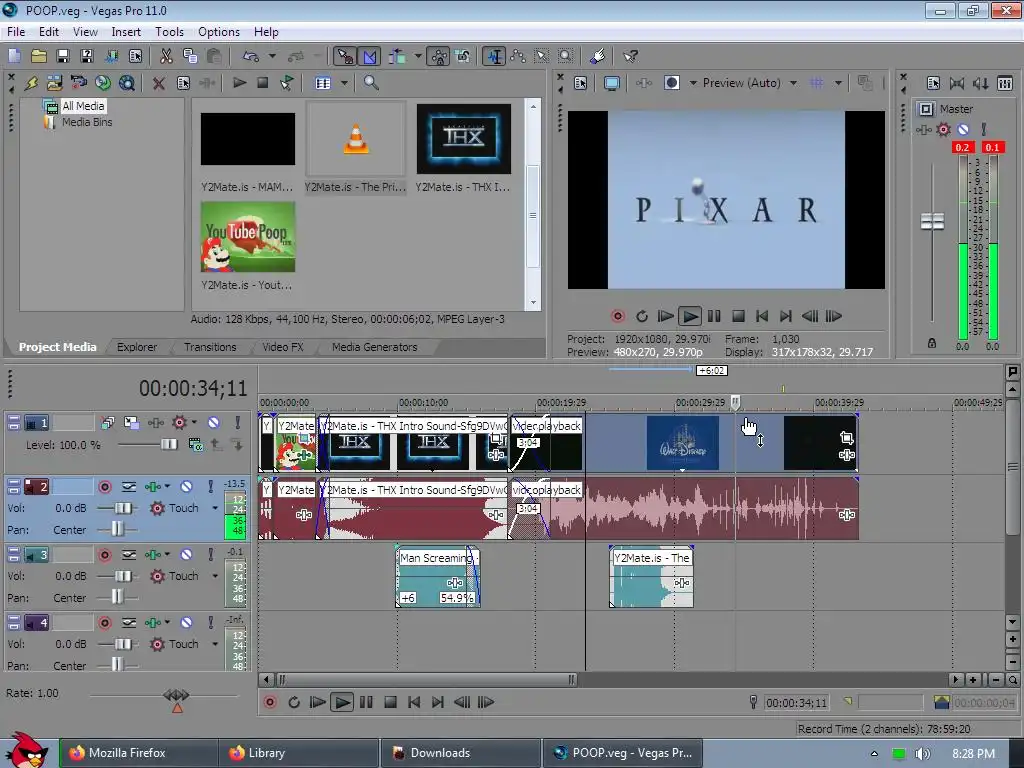Viewport: 1024px width, 768px height.
Task: Select the Envelope Edit tool icon
Action: (x=519, y=56)
